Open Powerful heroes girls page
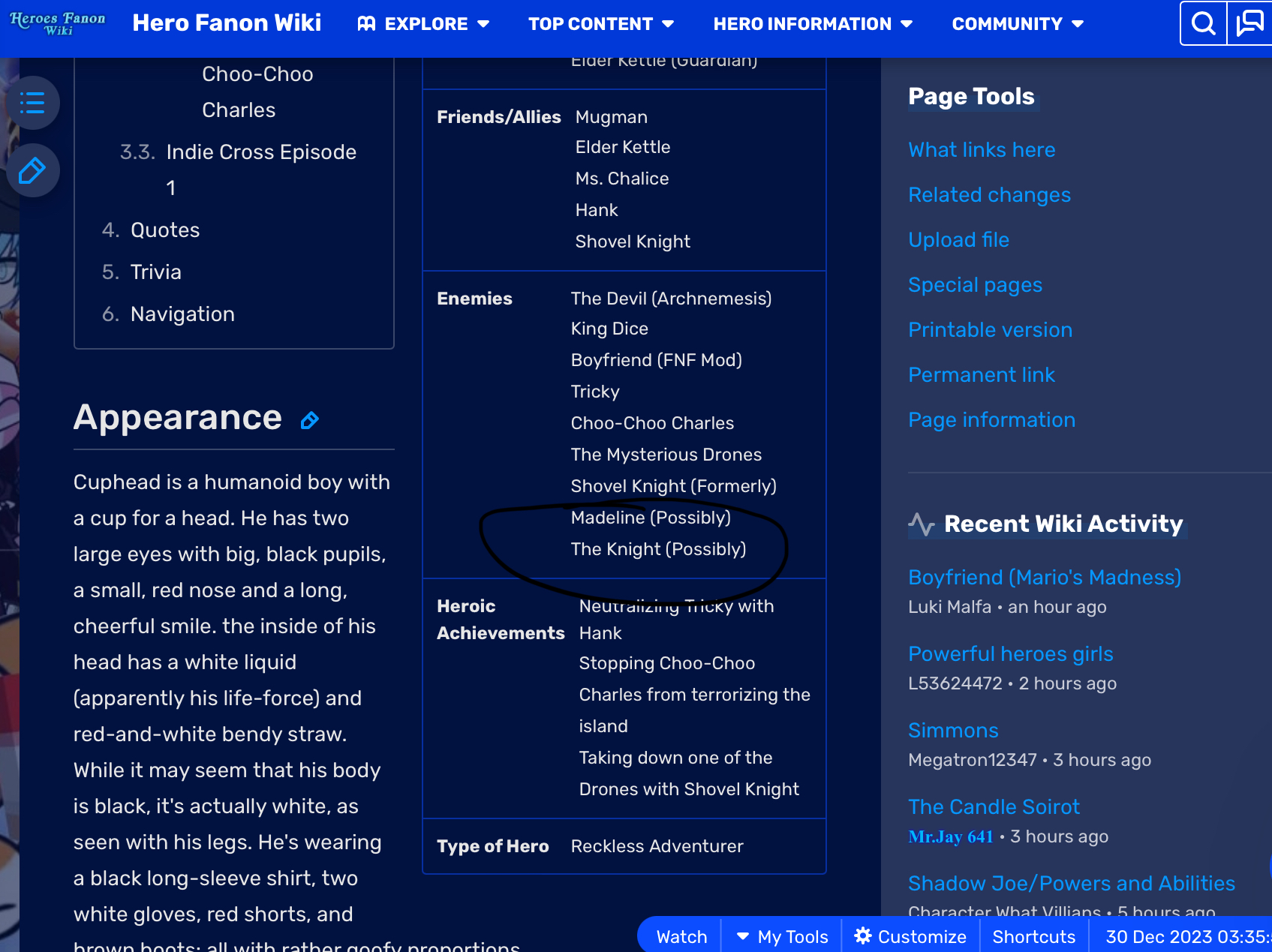 1010,653
